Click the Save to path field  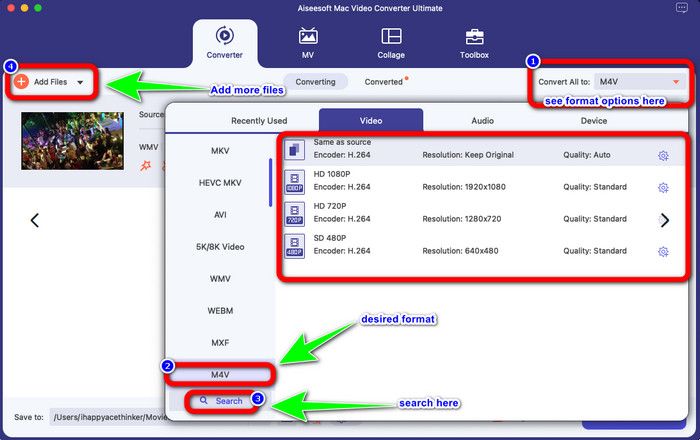(109, 417)
